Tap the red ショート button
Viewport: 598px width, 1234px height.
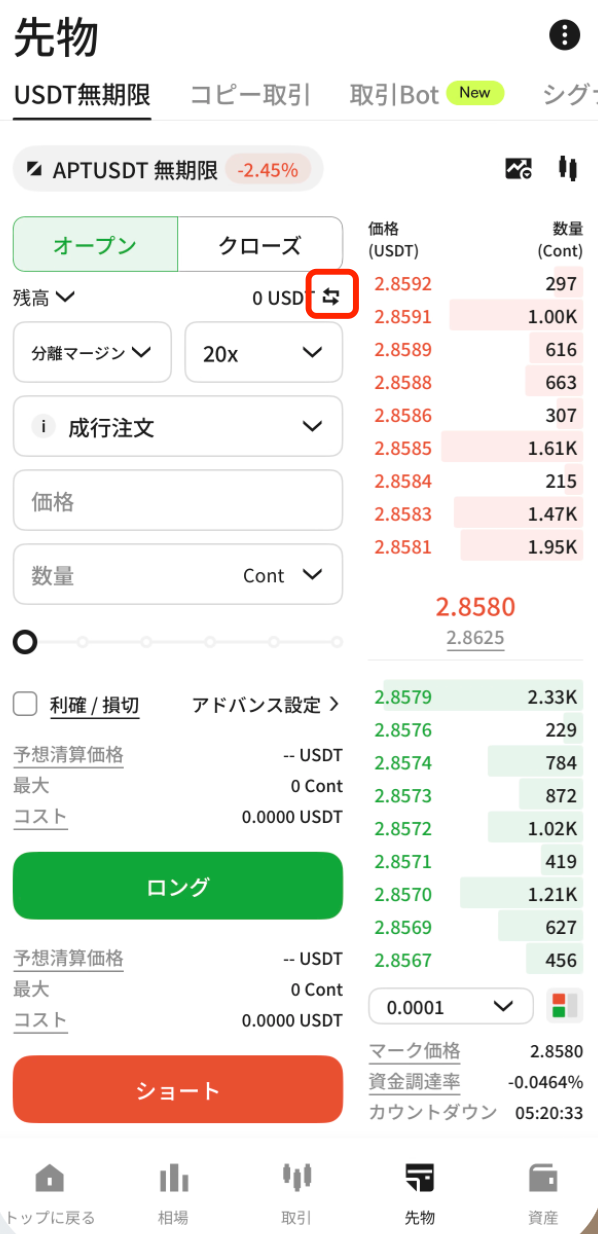[178, 1090]
